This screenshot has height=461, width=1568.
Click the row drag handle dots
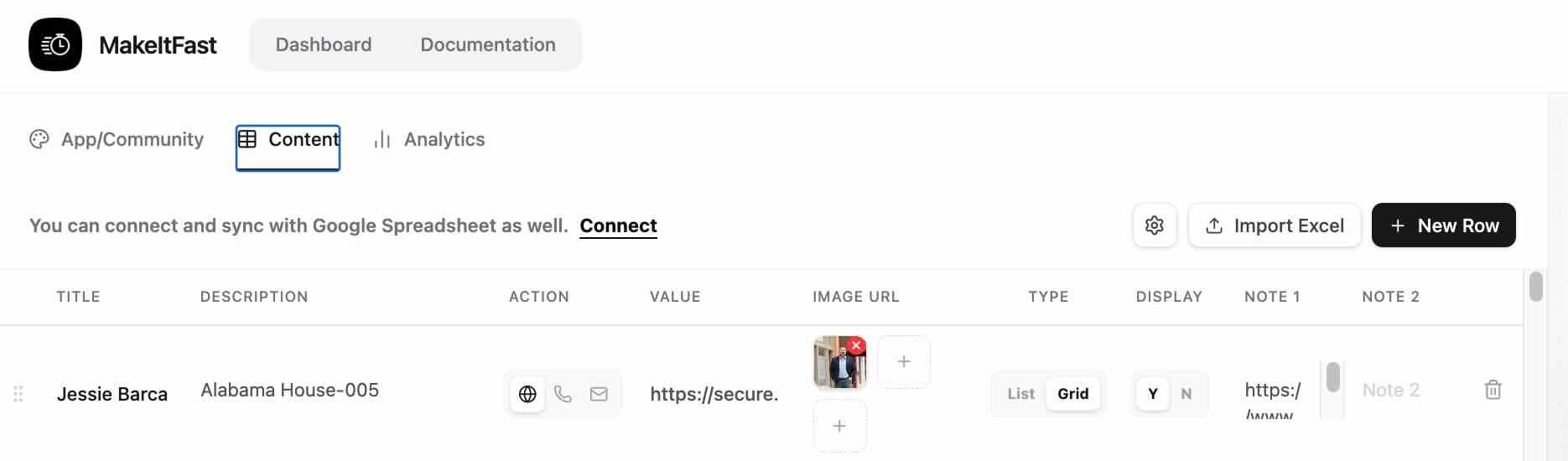(18, 394)
